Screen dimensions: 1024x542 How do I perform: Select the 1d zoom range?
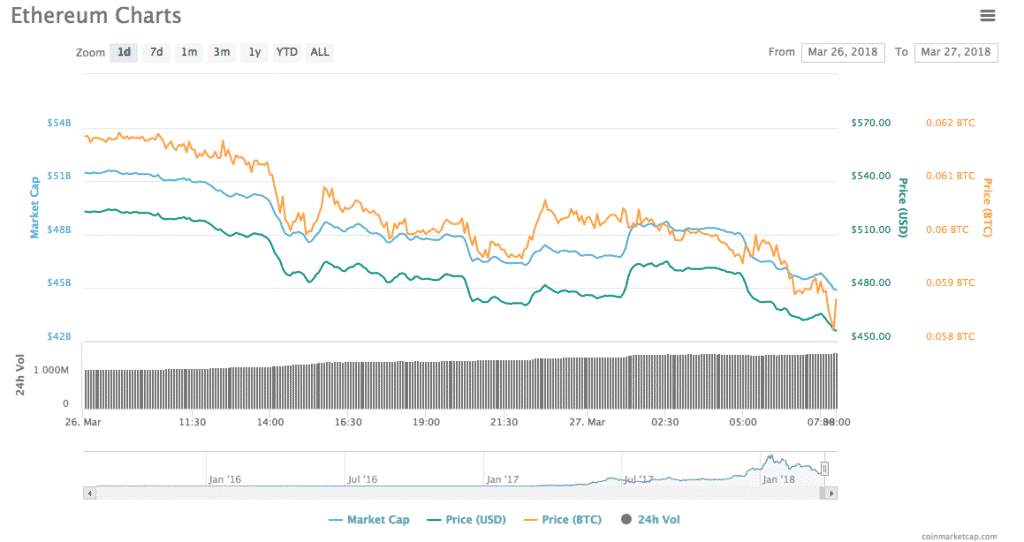click(124, 52)
